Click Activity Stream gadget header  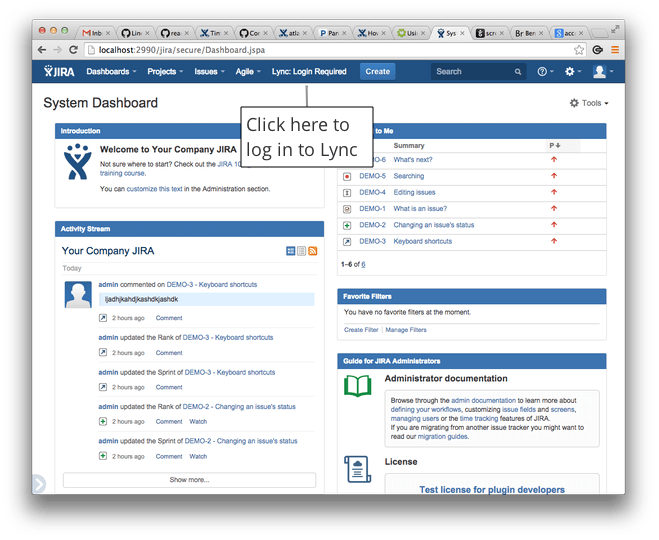click(189, 229)
